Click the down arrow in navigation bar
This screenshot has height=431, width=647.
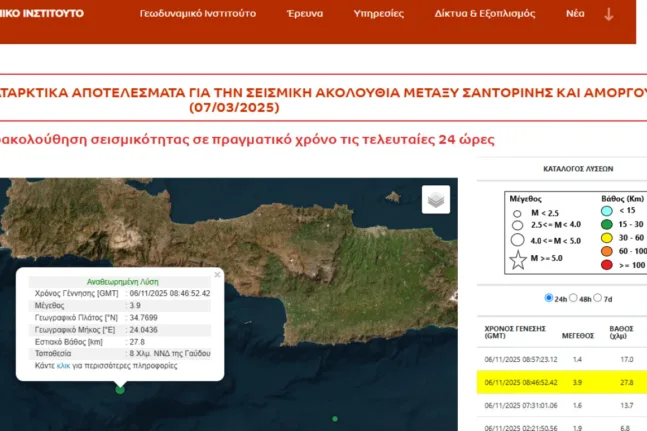coord(609,15)
